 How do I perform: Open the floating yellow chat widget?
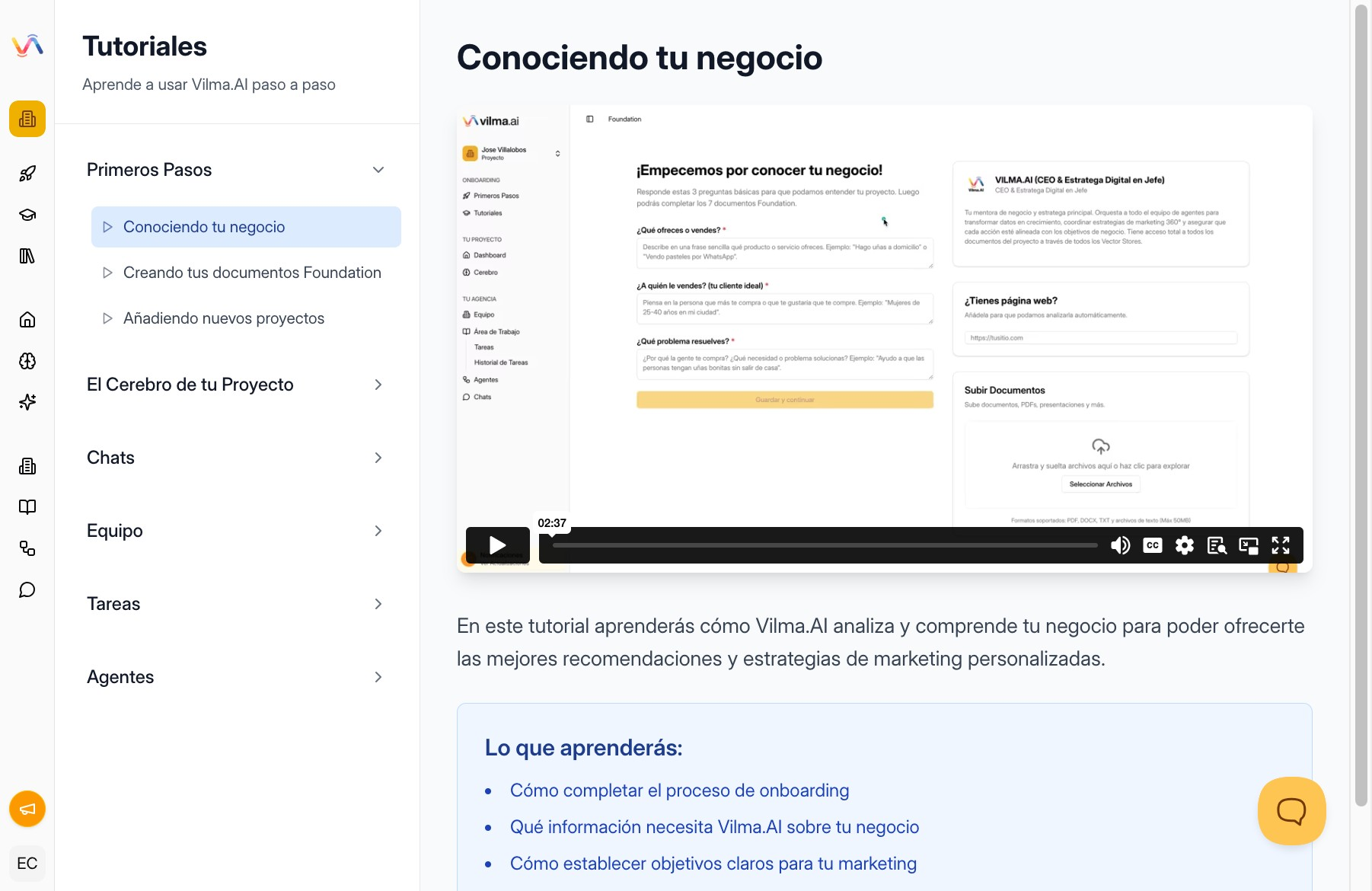(x=1291, y=811)
